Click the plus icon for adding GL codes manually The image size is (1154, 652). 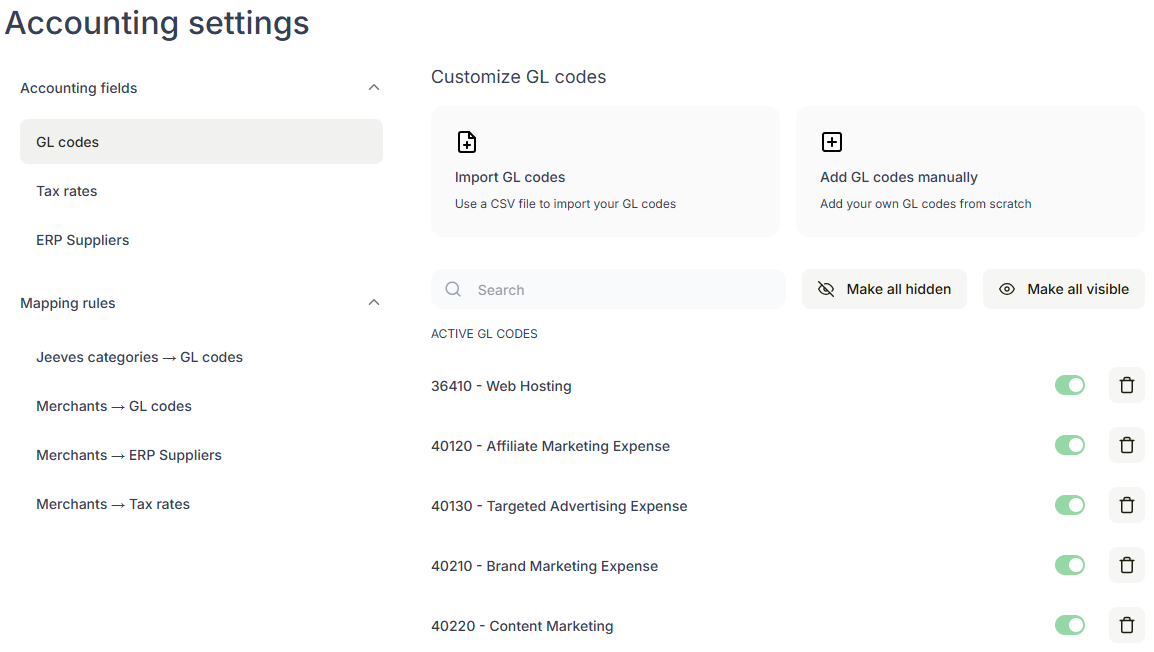[832, 142]
